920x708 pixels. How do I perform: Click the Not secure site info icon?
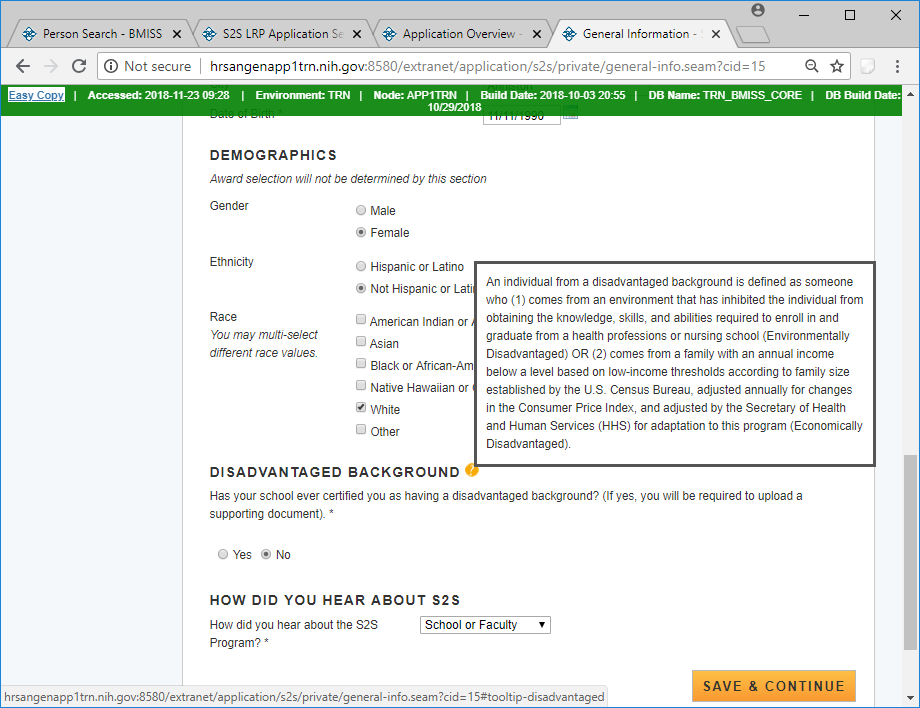[x=111, y=66]
